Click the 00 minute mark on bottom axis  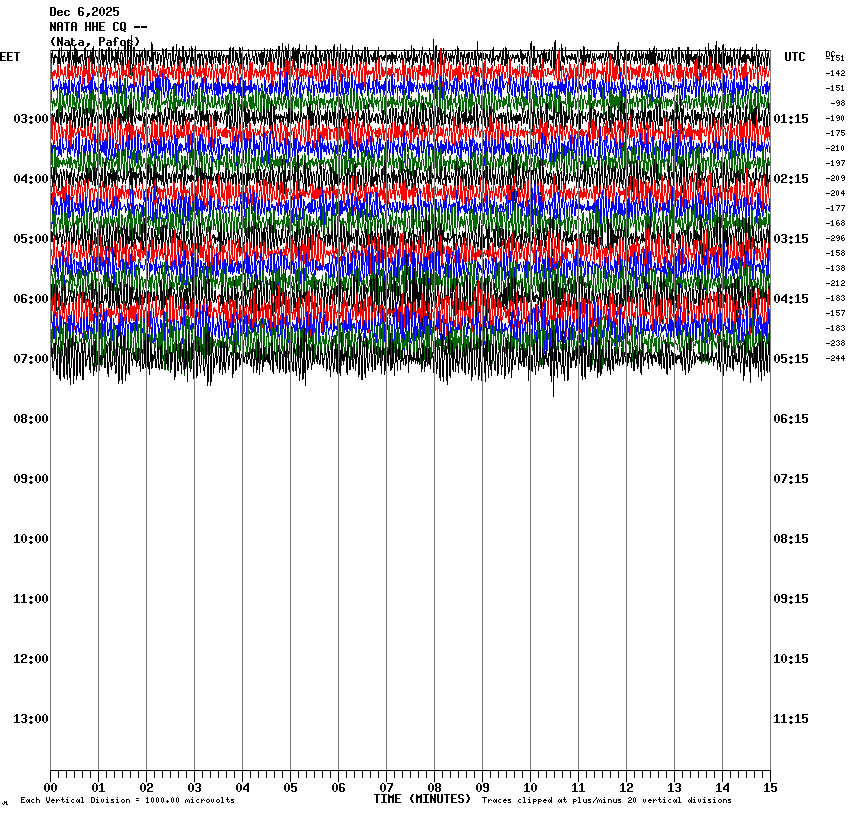pos(51,788)
